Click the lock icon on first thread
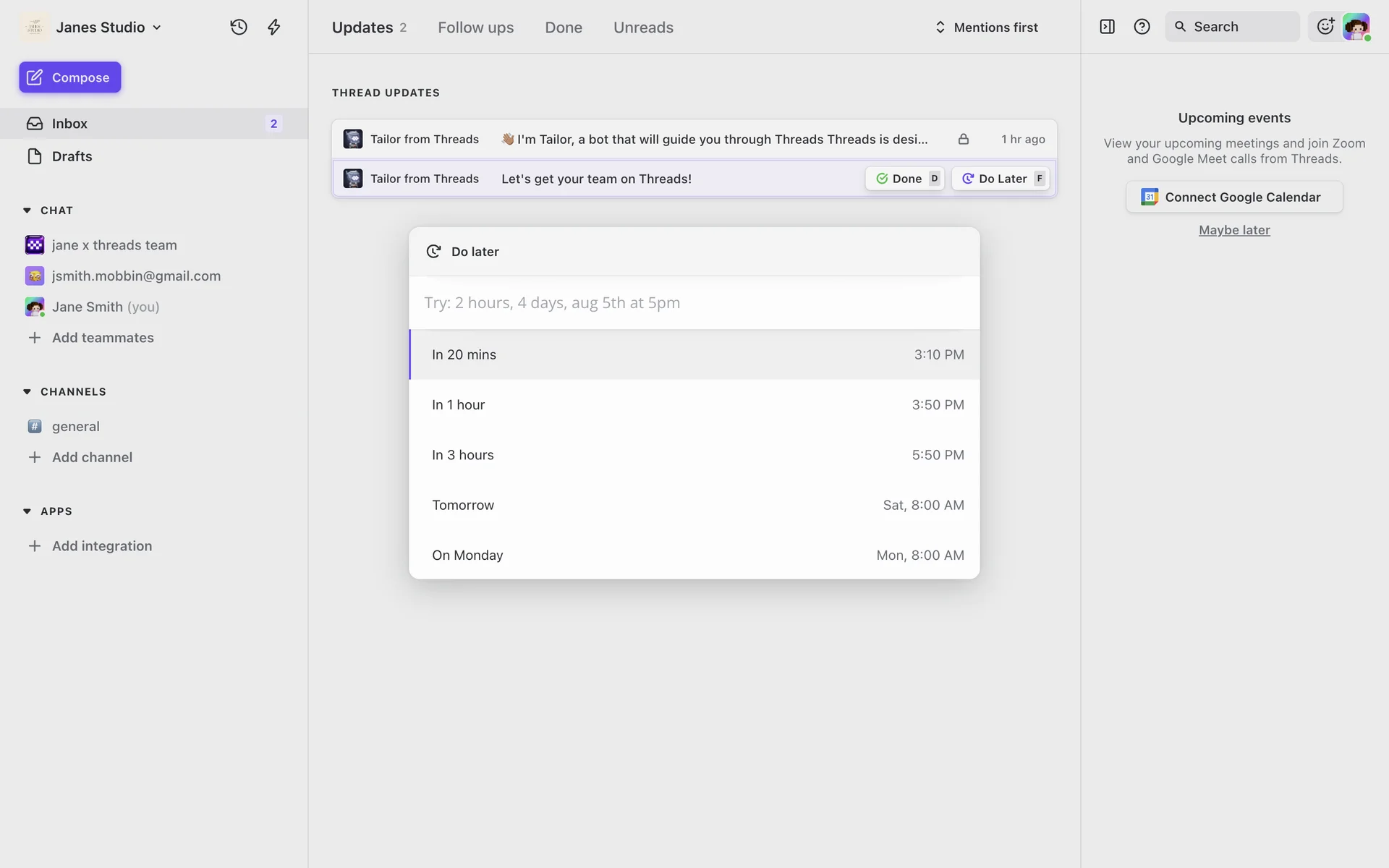Viewport: 1389px width, 868px height. pyautogui.click(x=963, y=139)
